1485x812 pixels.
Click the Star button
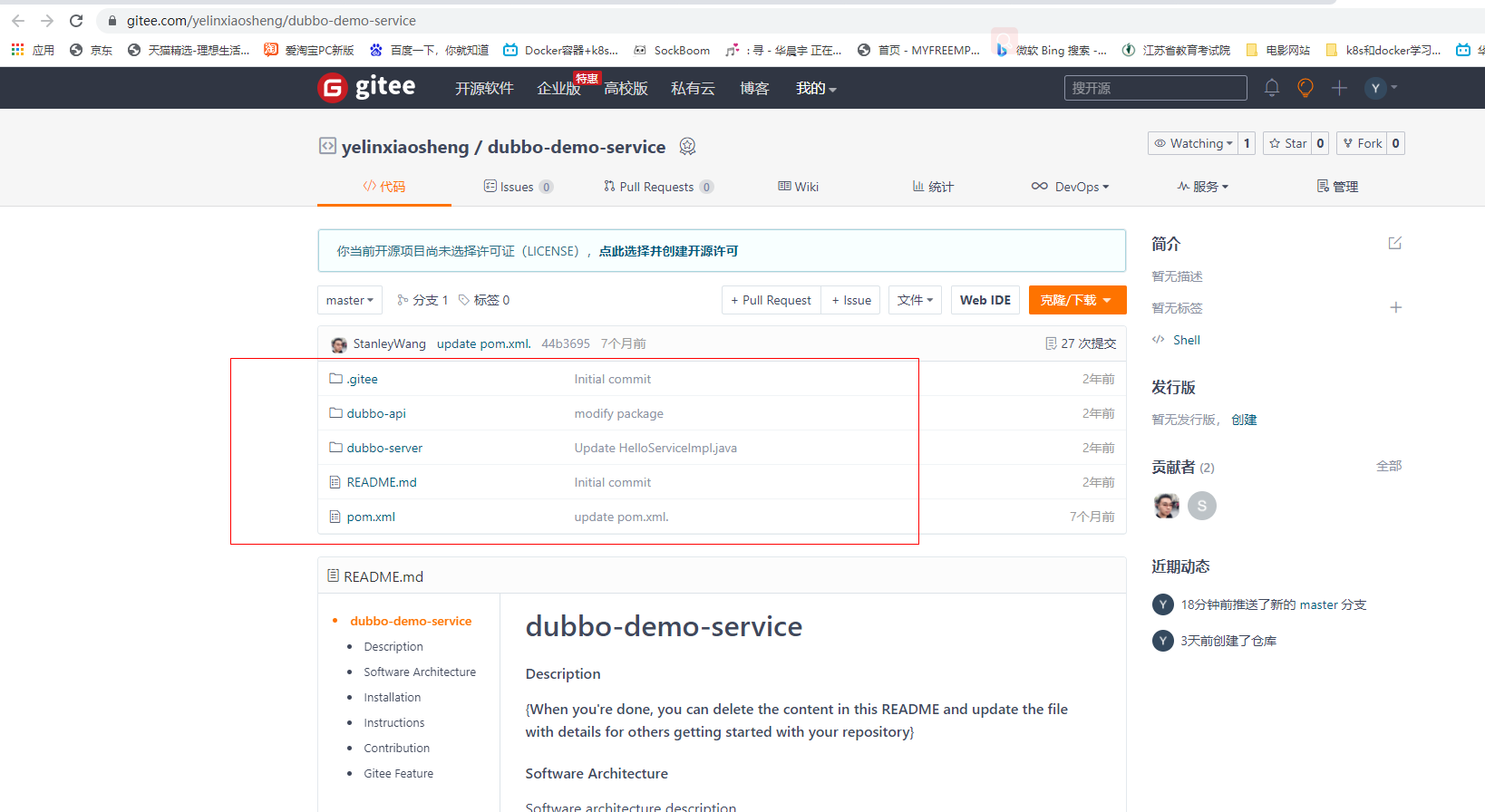click(1287, 143)
